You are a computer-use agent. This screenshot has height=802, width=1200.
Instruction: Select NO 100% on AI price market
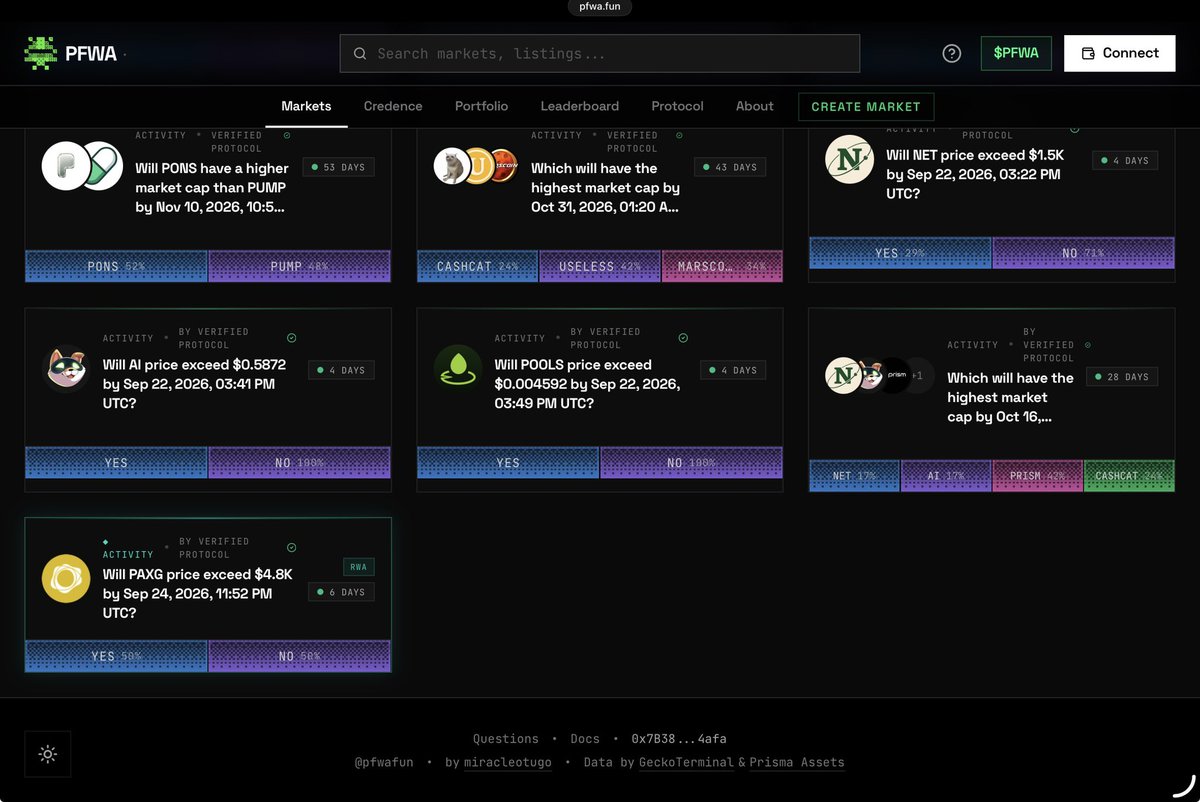tap(299, 463)
